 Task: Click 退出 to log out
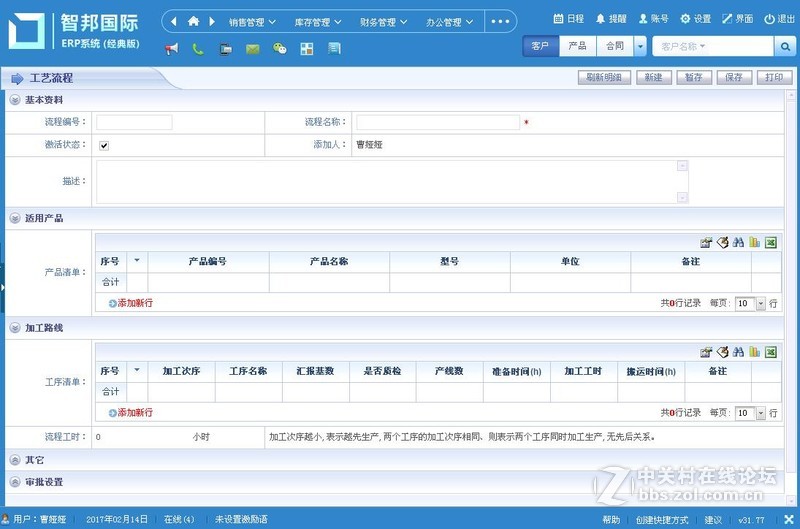[x=779, y=19]
